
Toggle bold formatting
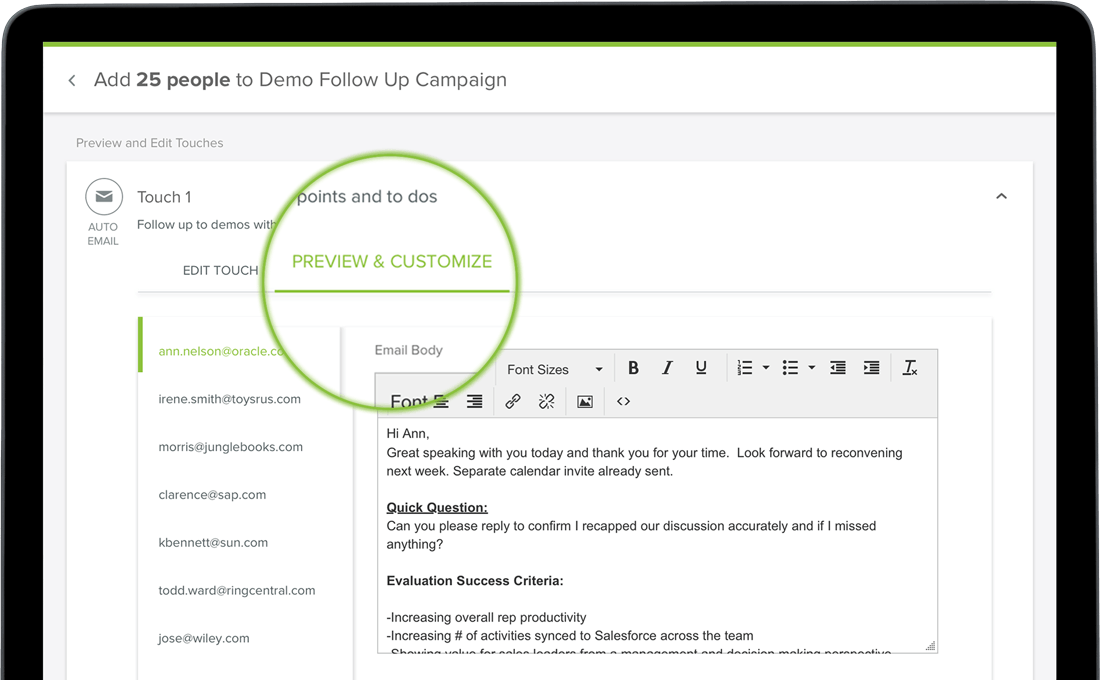coord(633,368)
